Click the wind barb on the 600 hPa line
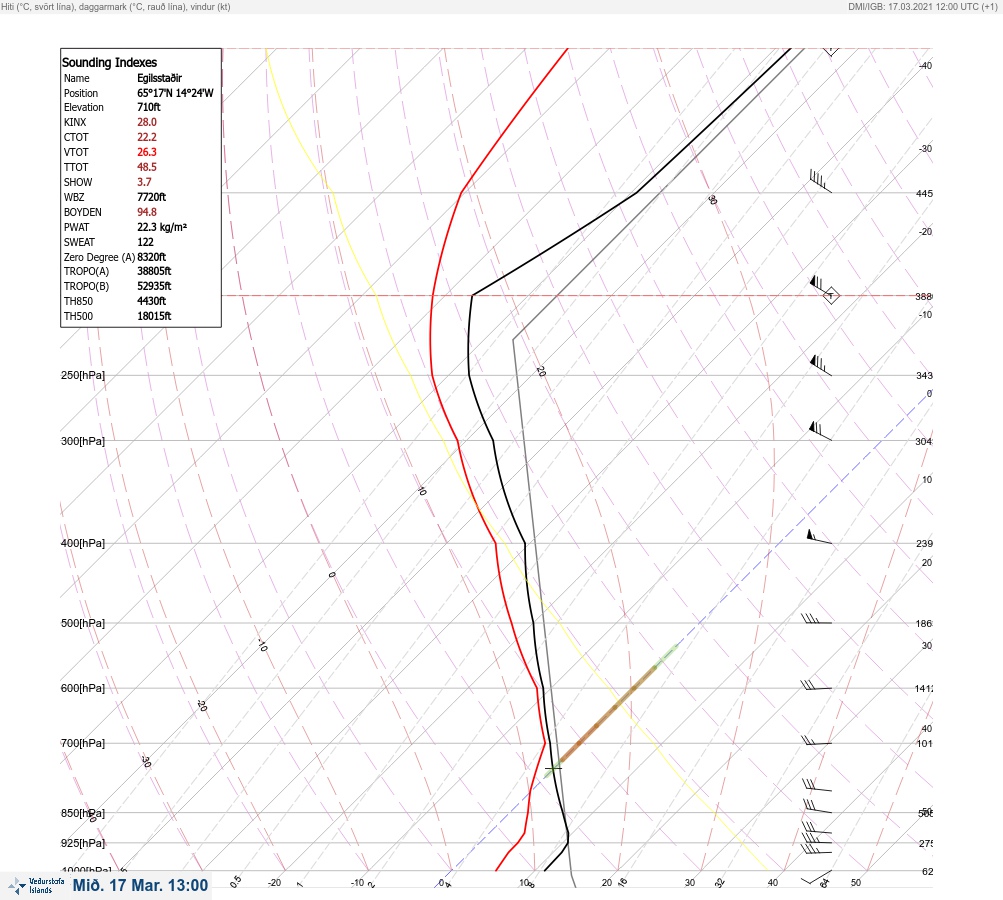This screenshot has width=1003, height=900. coord(816,685)
